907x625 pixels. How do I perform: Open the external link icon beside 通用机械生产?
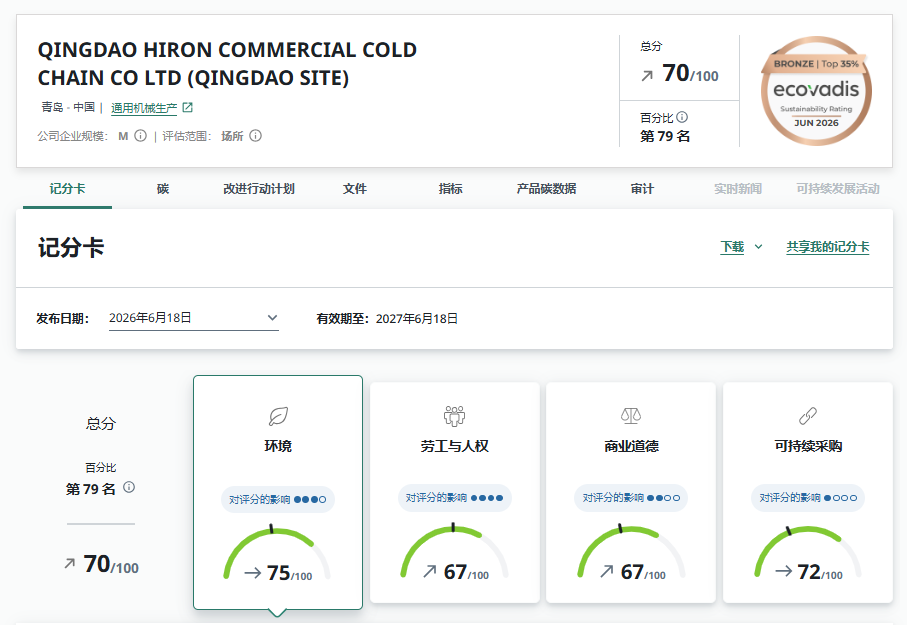[x=187, y=107]
